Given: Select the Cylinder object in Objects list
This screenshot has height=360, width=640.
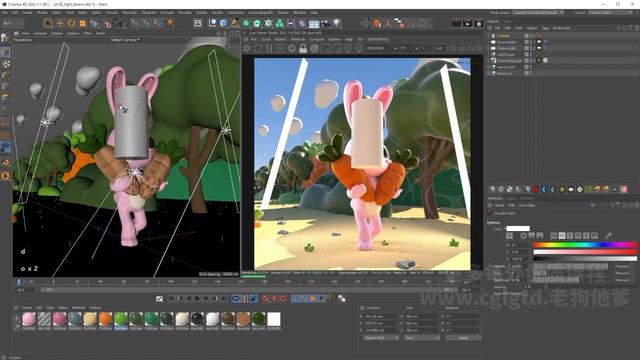Looking at the screenshot, I should [503, 36].
